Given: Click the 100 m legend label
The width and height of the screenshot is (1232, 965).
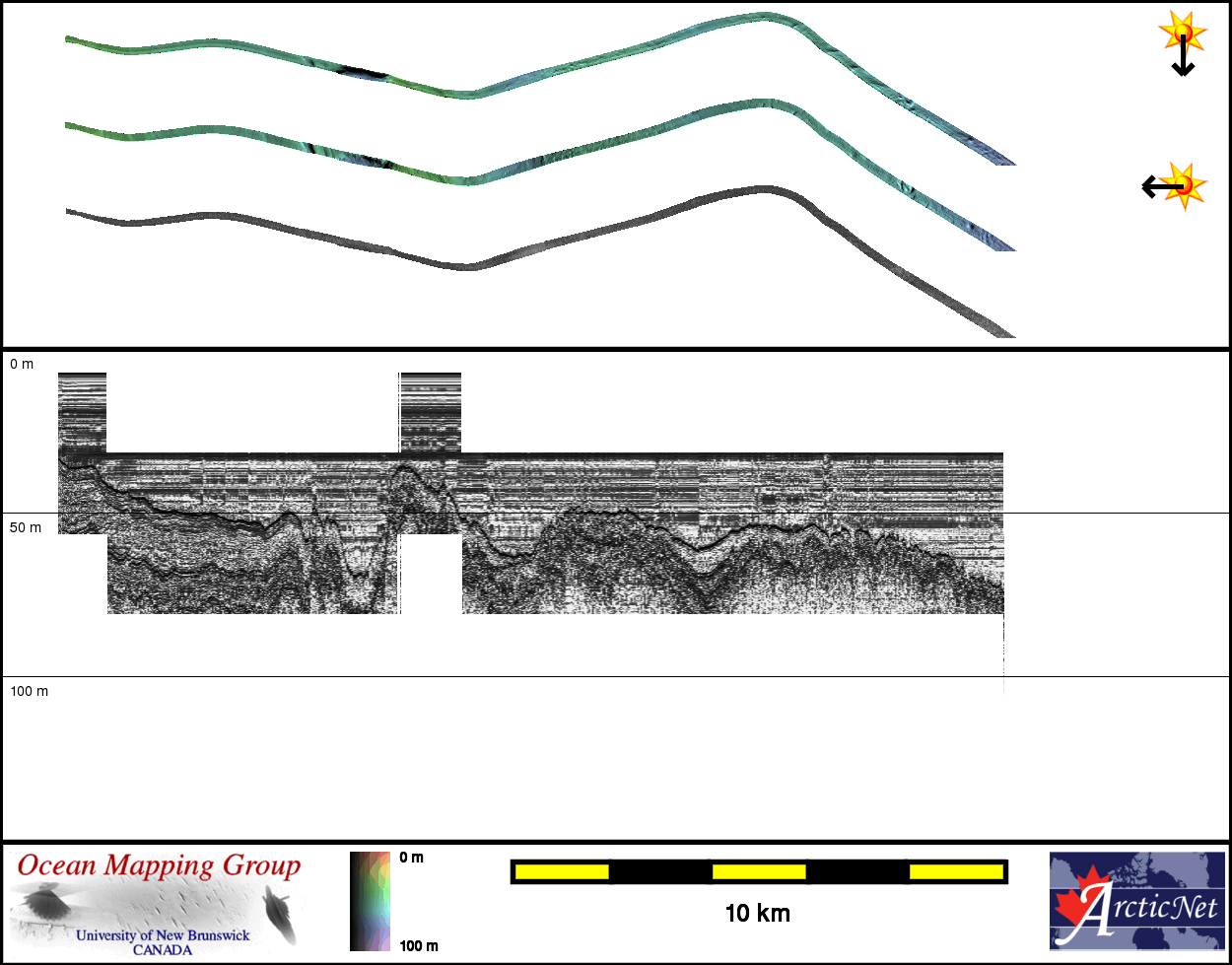Looking at the screenshot, I should point(419,946).
